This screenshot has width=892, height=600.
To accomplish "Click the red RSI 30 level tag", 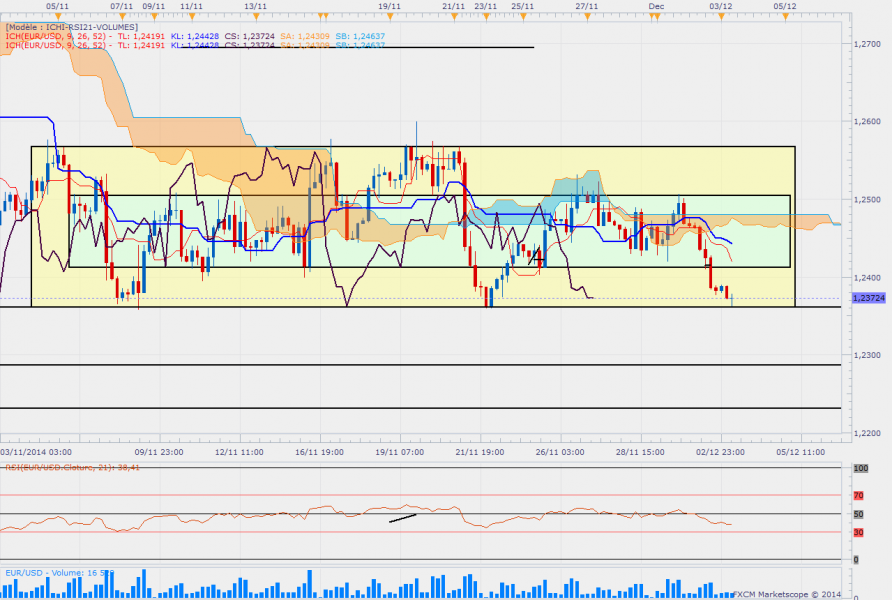I will pos(858,532).
